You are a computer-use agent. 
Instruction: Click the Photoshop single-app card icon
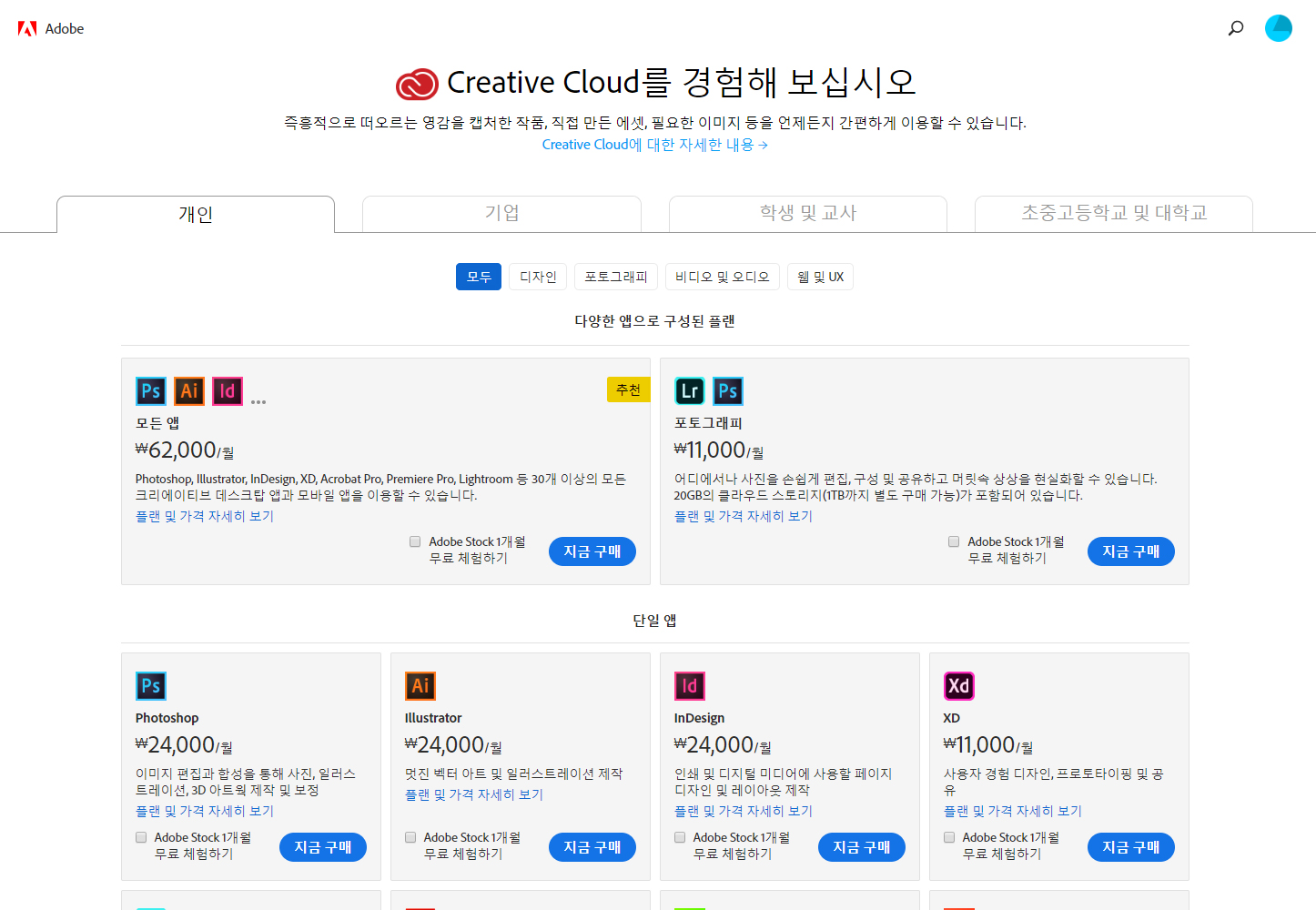click(x=151, y=686)
